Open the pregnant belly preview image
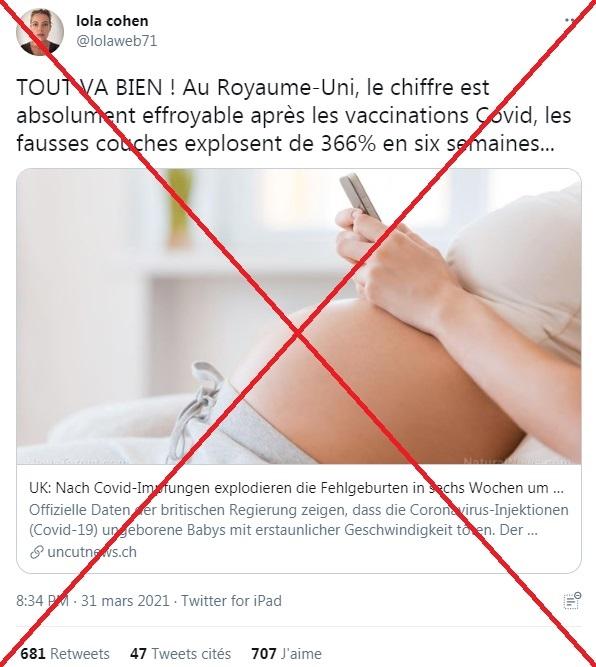596x667 pixels. [299, 316]
